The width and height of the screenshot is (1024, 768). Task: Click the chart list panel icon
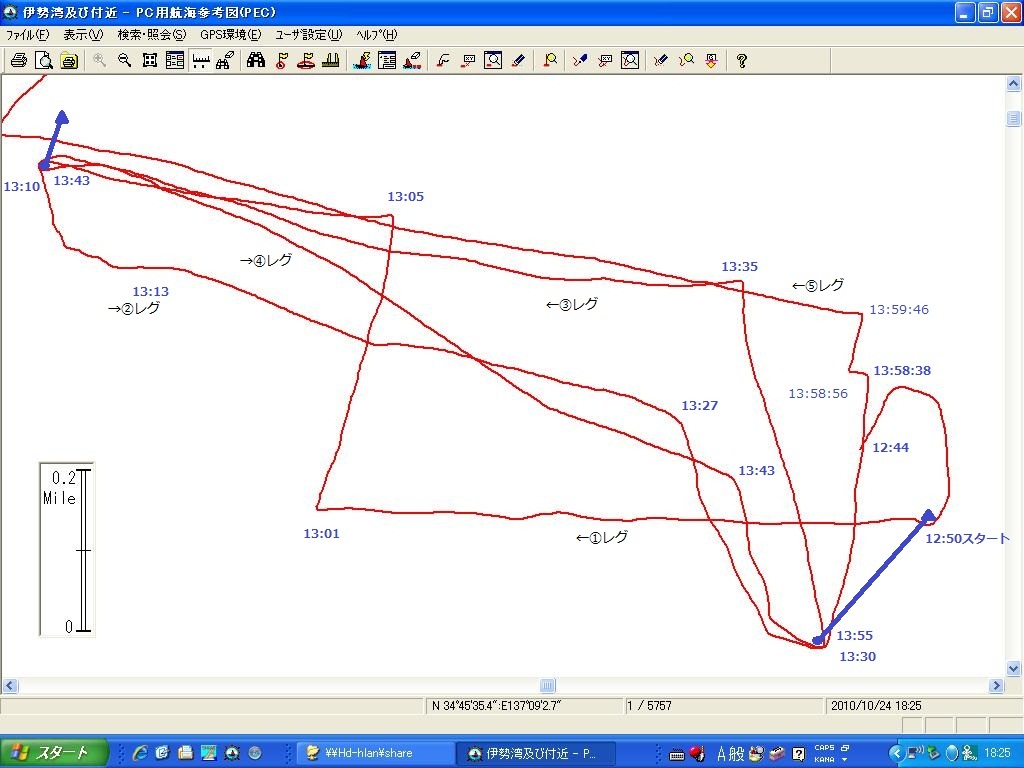(x=174, y=61)
